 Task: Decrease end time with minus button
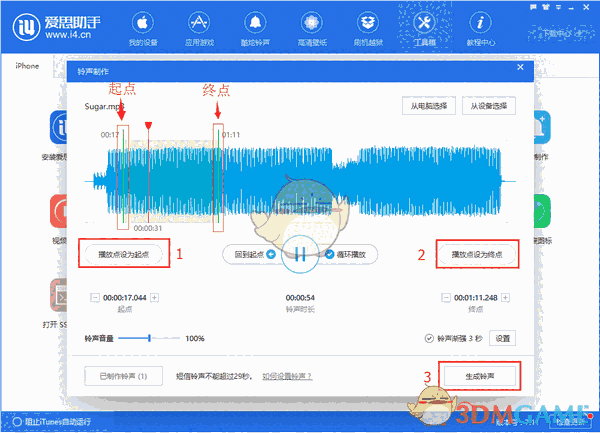click(x=446, y=298)
